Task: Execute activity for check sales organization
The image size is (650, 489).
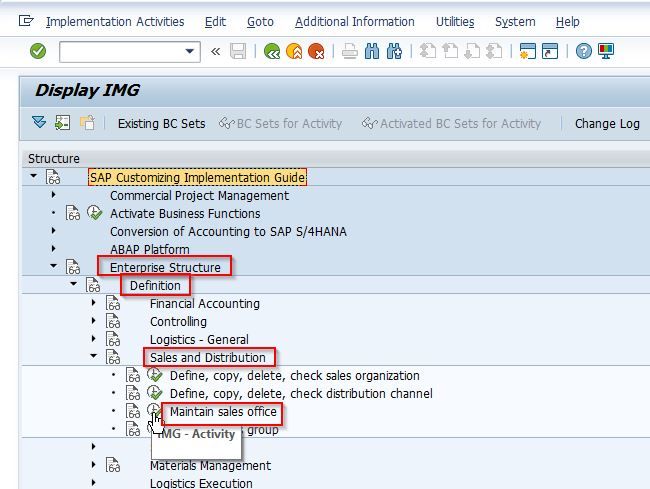Action: [155, 375]
